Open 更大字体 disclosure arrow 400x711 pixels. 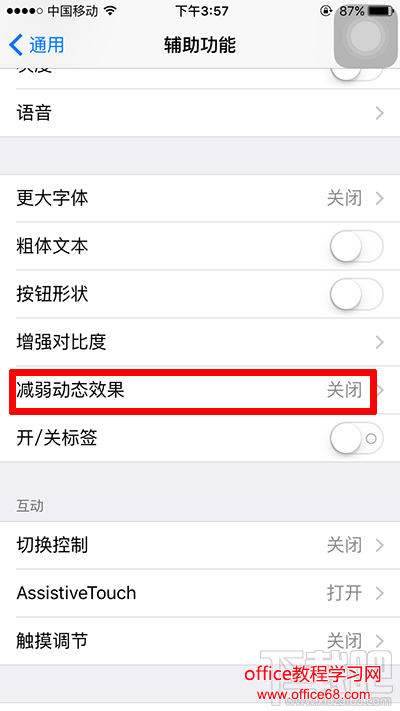(x=380, y=198)
